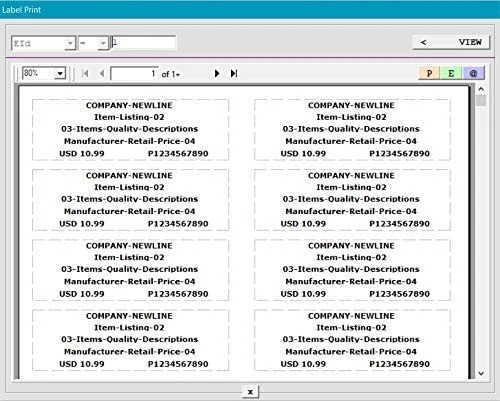Image resolution: width=500 pixels, height=401 pixels.
Task: Click the P print button
Action: [x=429, y=73]
